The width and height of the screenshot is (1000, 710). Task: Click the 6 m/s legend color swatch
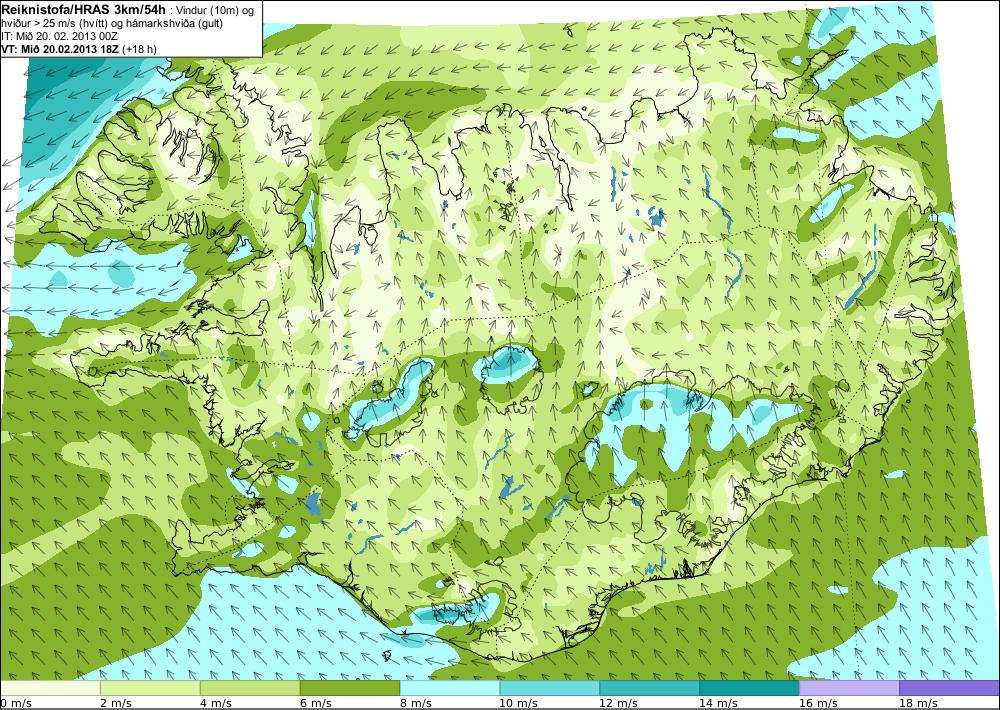click(350, 688)
